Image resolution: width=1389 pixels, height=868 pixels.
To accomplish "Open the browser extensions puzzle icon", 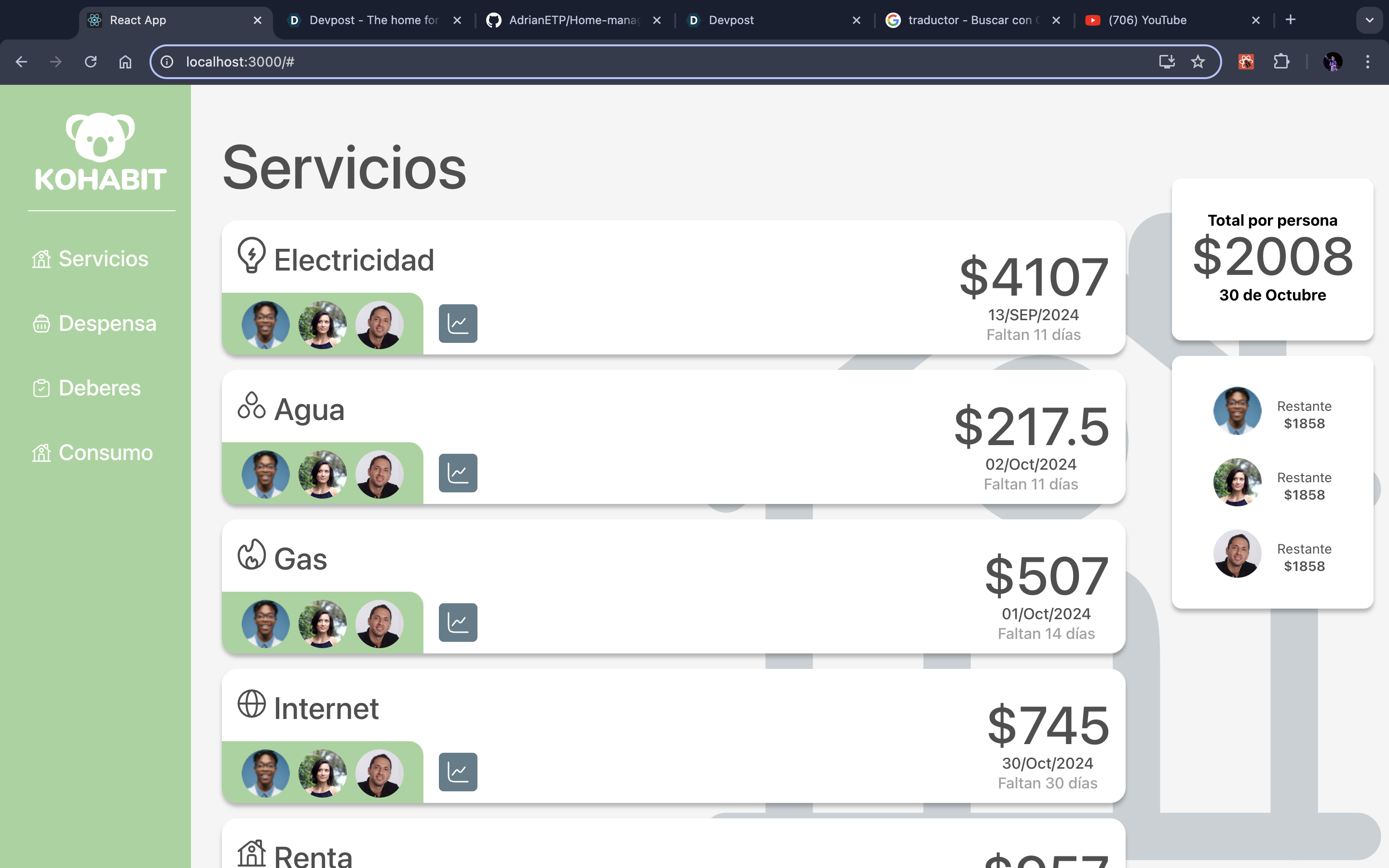I will [x=1281, y=61].
